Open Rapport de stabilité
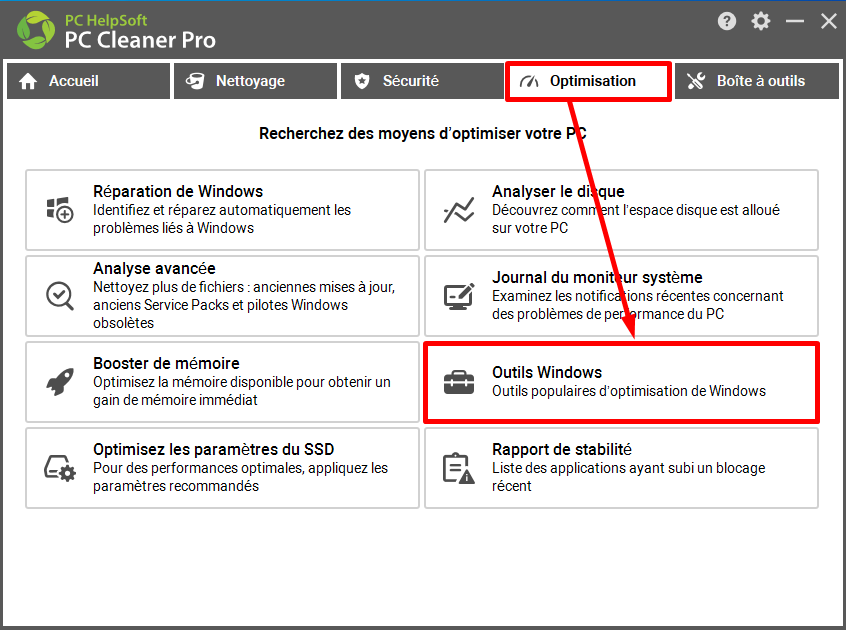846x630 pixels. [622, 468]
